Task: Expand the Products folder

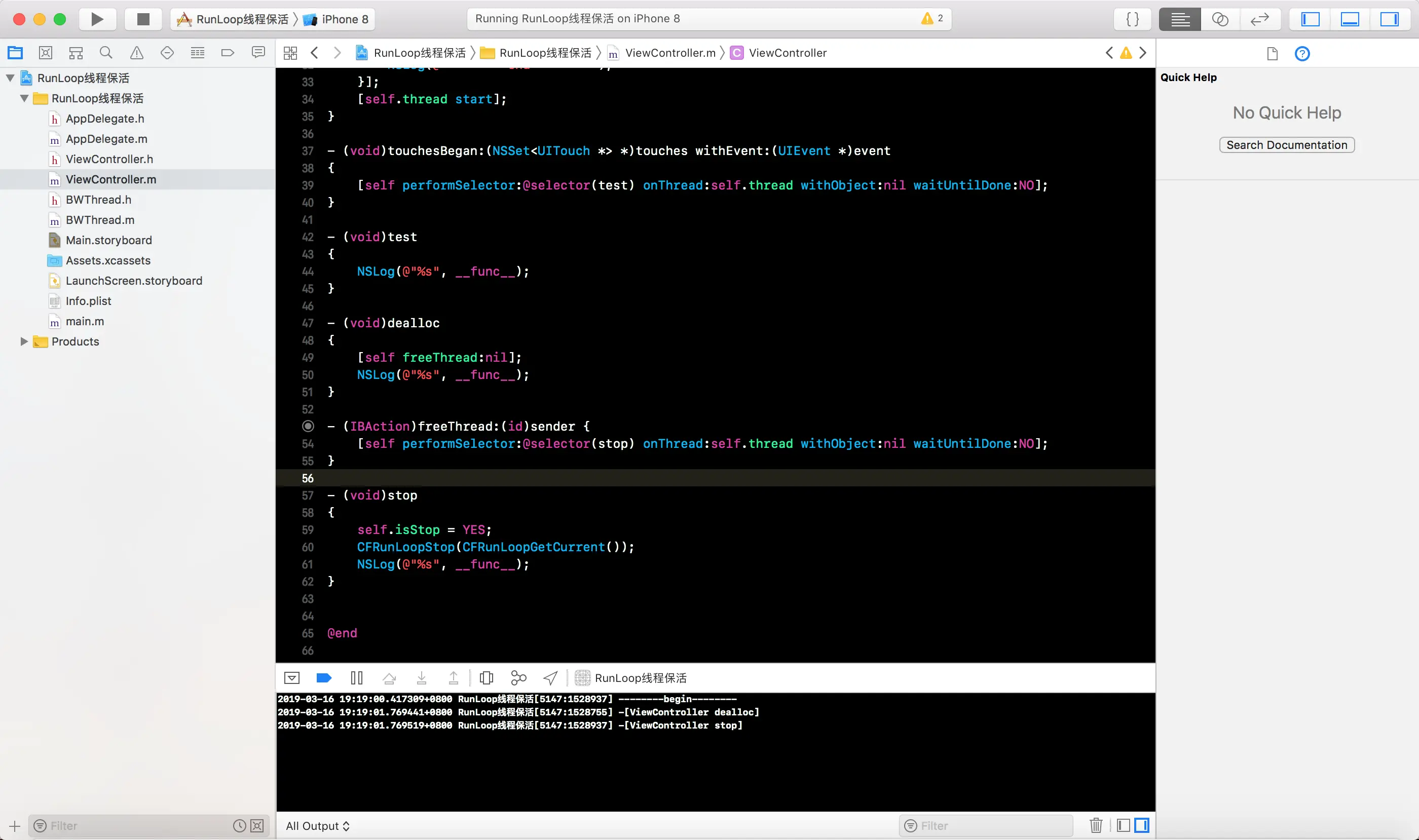Action: (x=24, y=341)
